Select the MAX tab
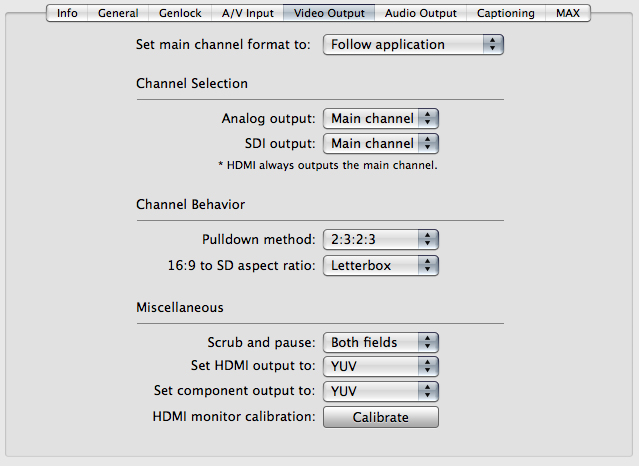This screenshot has width=639, height=466. 567,13
